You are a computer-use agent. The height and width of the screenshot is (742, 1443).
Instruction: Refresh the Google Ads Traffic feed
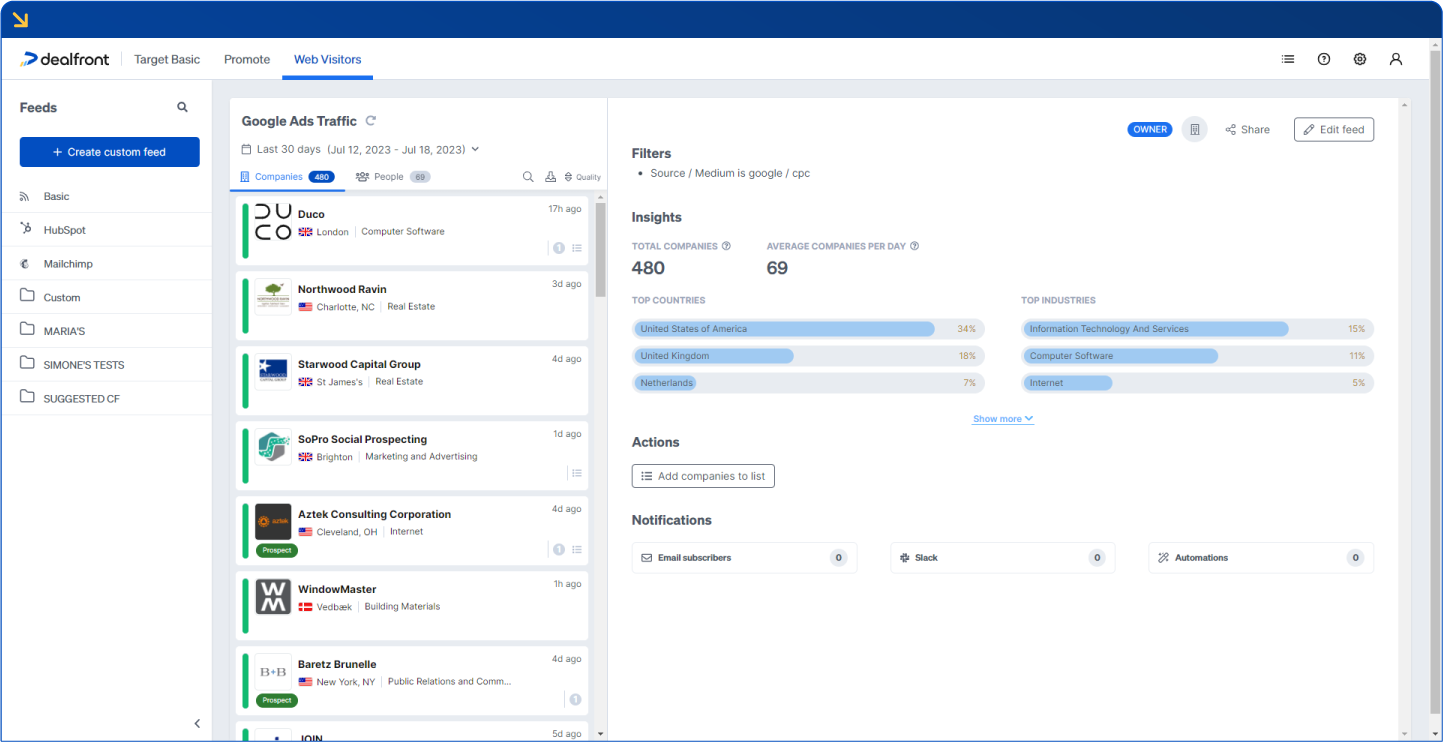pos(371,120)
